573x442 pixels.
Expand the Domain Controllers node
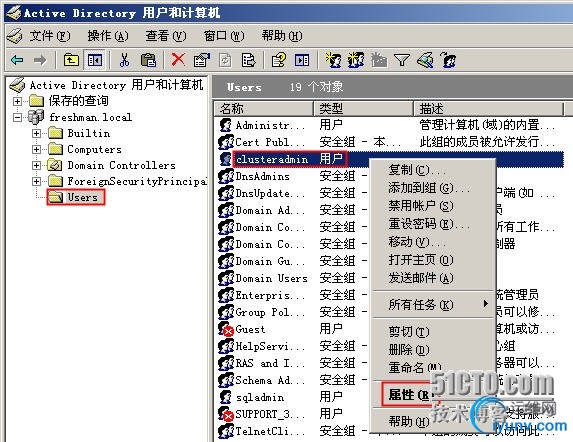[x=36, y=165]
